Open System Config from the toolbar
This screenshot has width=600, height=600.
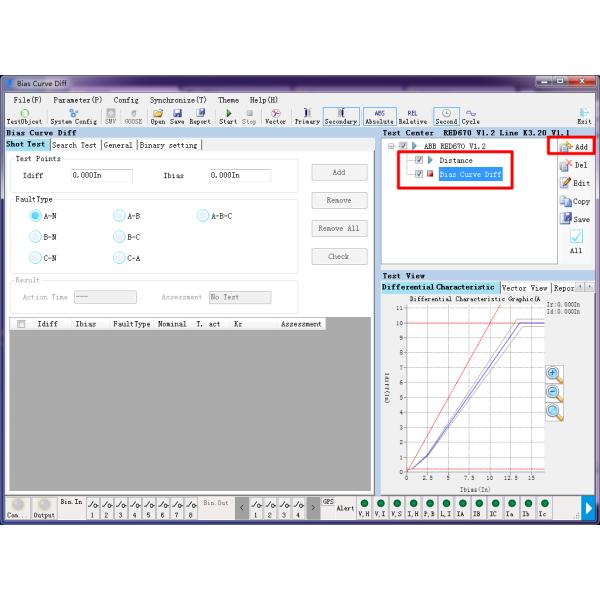pyautogui.click(x=74, y=115)
